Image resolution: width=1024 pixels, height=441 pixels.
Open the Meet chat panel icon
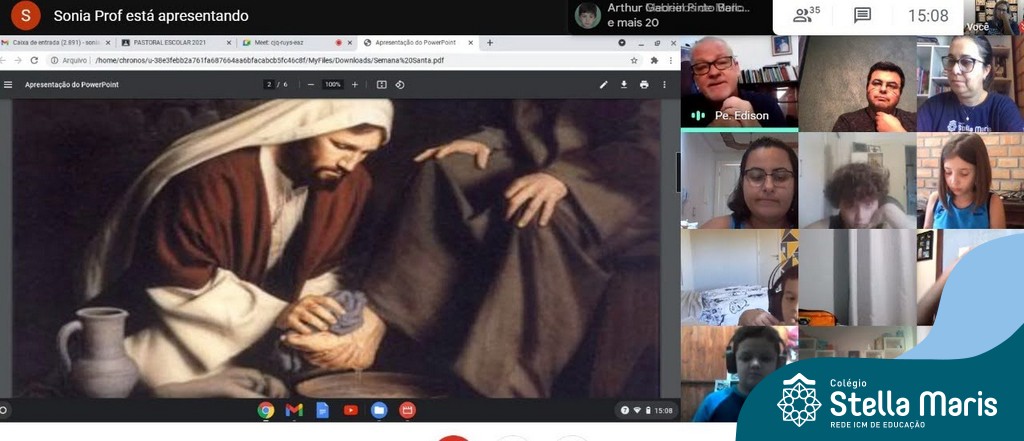862,15
